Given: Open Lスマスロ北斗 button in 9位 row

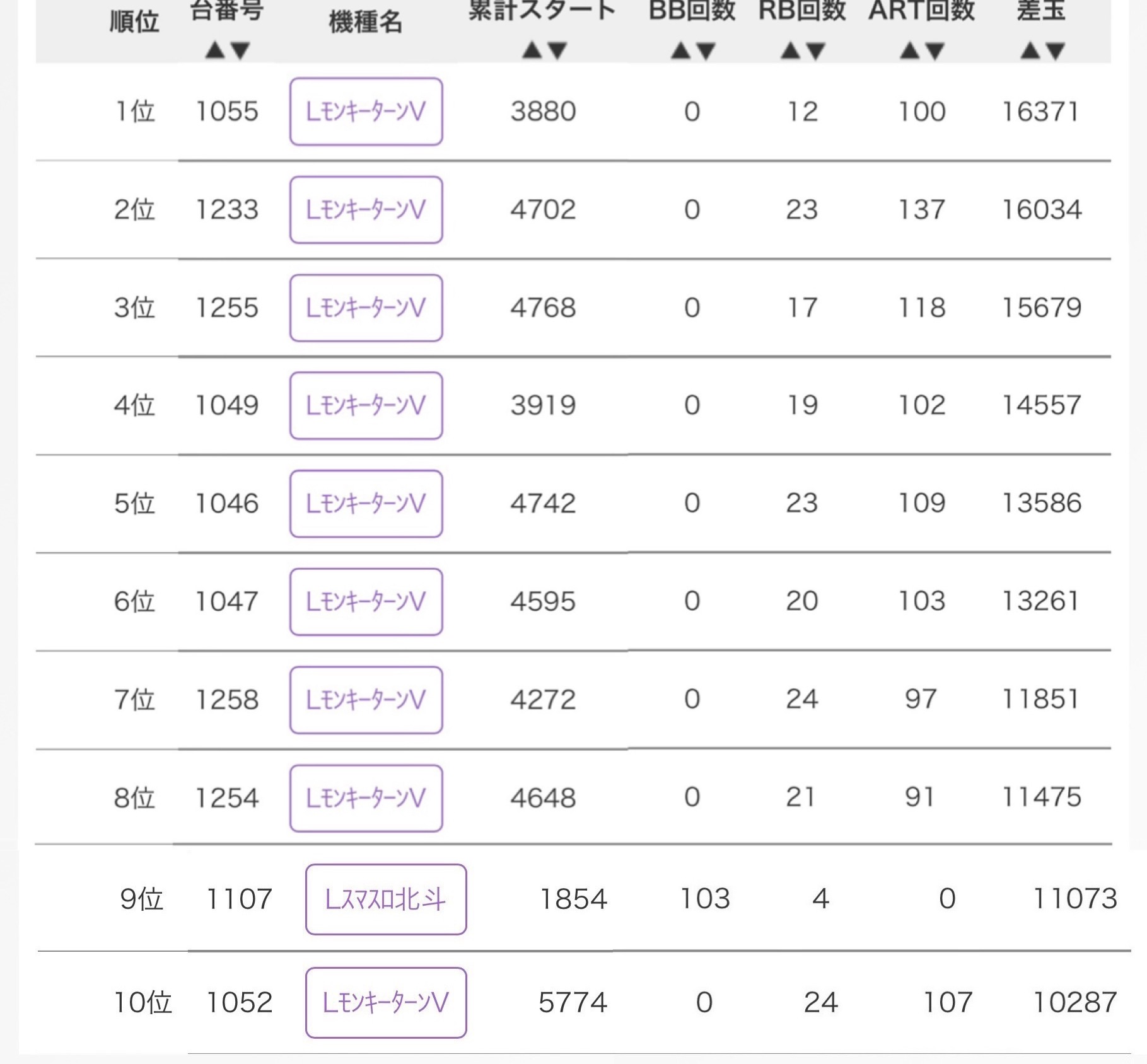Looking at the screenshot, I should 386,899.
